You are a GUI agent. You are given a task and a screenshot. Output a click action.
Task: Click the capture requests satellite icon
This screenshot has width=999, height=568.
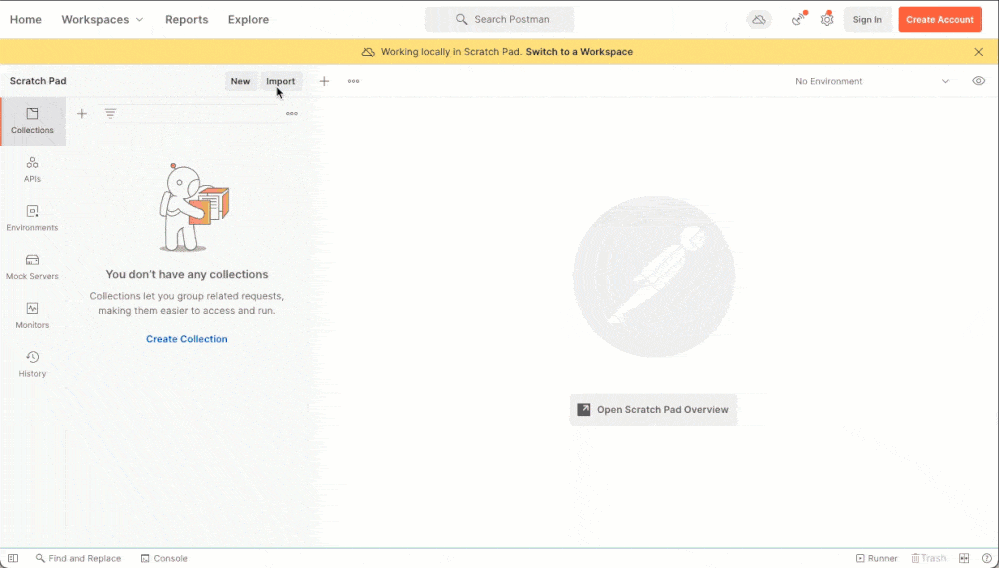(x=799, y=20)
